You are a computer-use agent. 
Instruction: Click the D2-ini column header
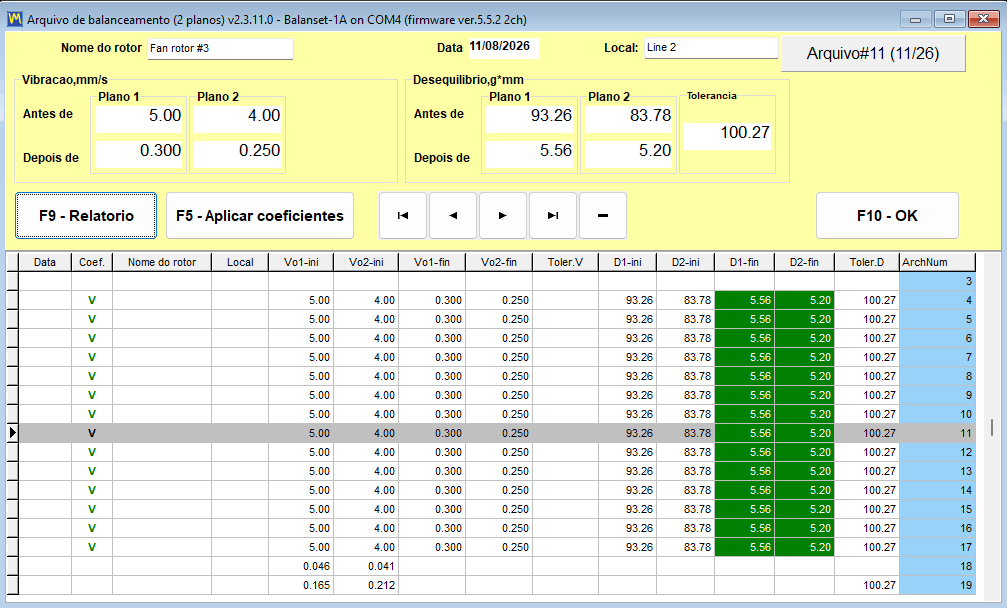686,262
